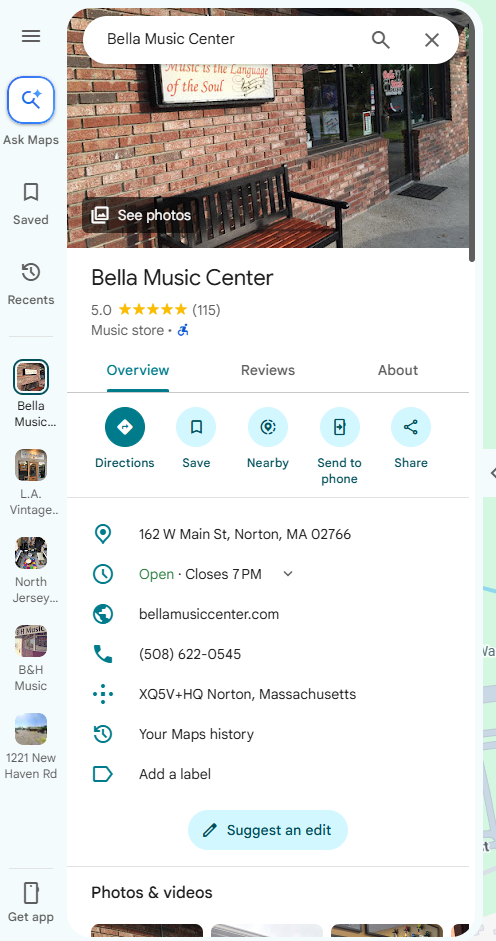The width and height of the screenshot is (496, 941).
Task: Switch to the Reviews tab
Action: (268, 370)
